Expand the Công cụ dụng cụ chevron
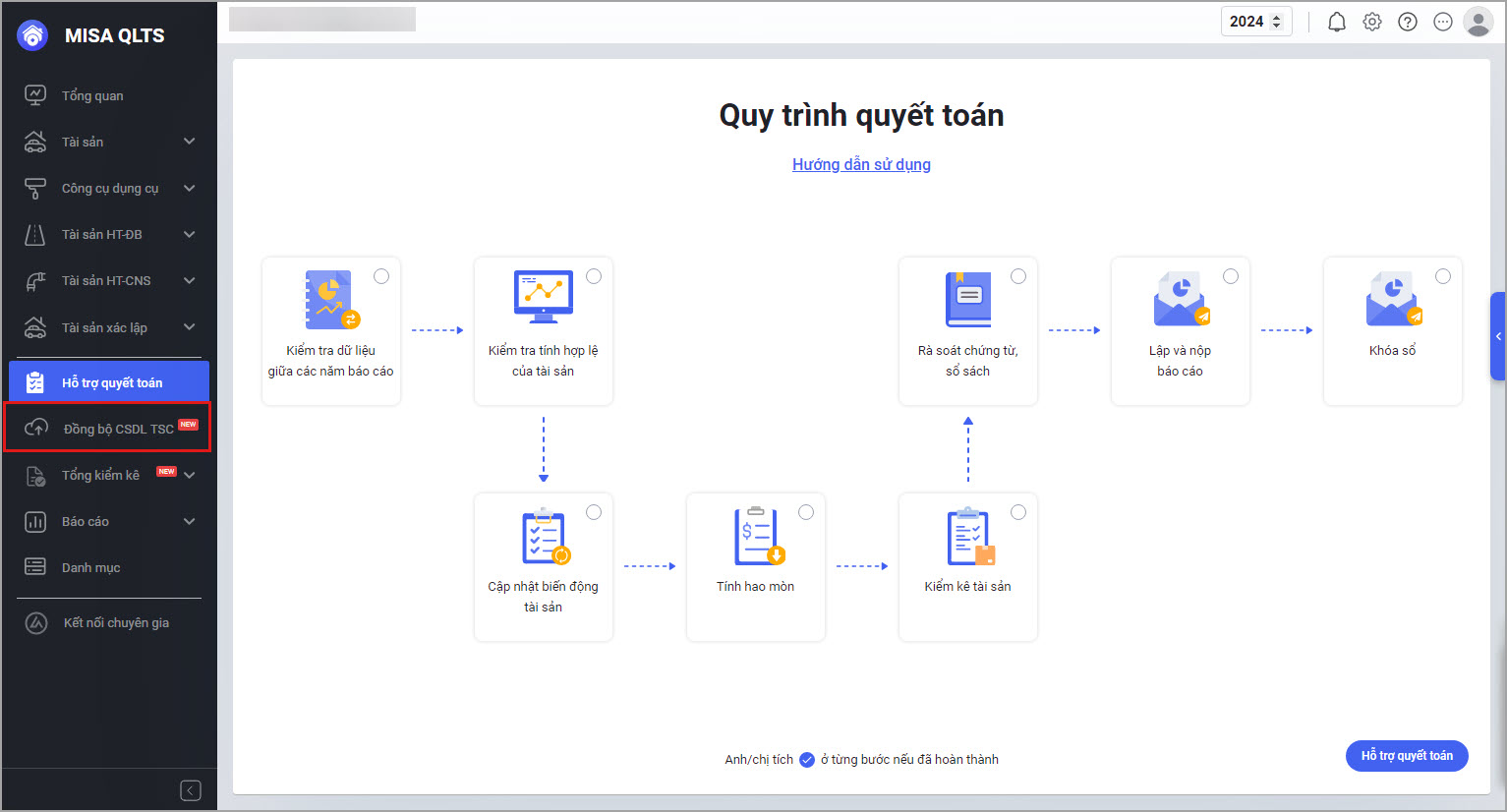 190,188
